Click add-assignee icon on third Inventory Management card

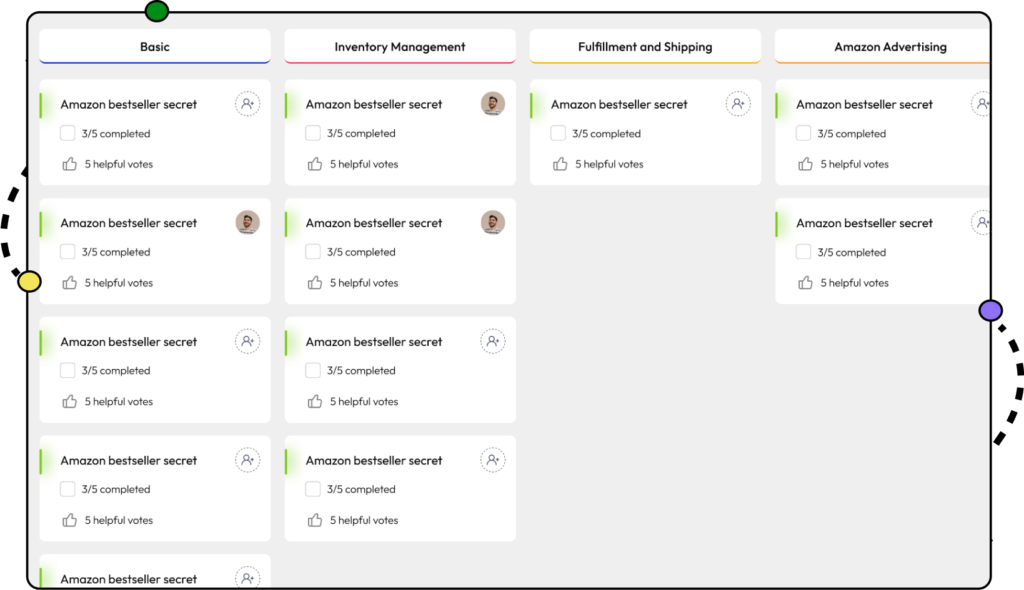492,342
